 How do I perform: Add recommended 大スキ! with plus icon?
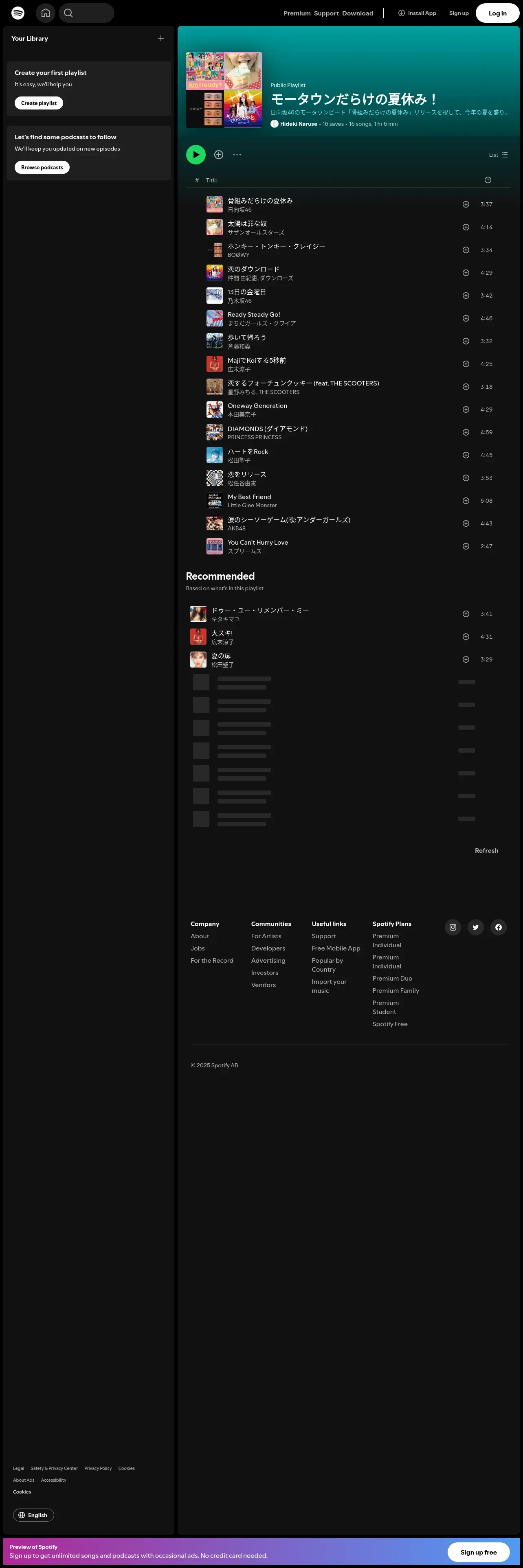tap(466, 637)
